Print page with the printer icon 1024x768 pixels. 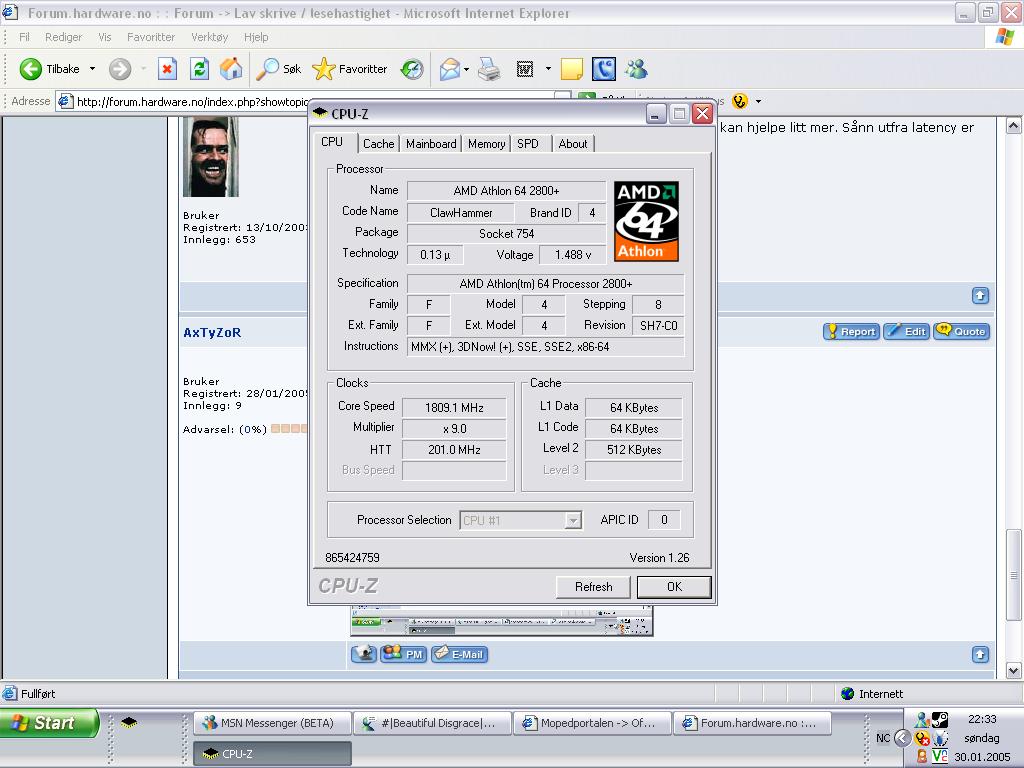click(488, 69)
